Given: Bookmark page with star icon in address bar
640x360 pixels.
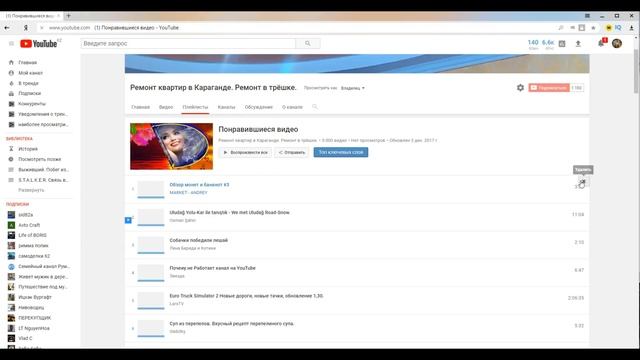Looking at the screenshot, I should (593, 28).
